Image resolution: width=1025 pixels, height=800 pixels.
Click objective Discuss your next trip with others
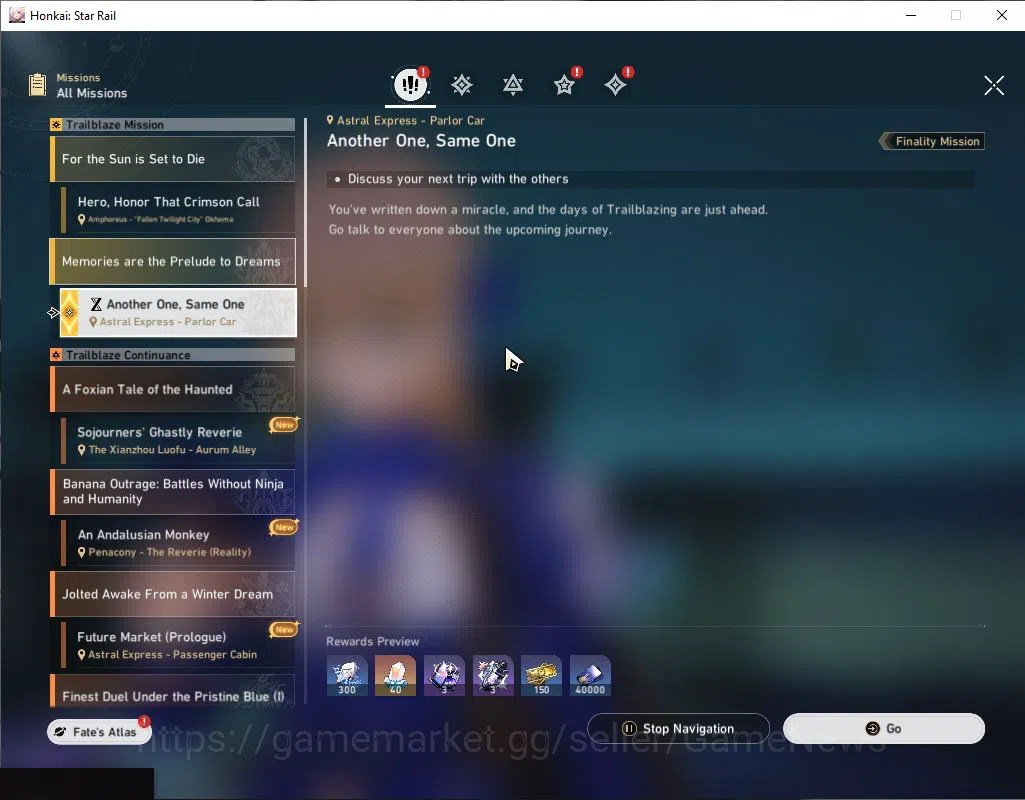(650, 179)
